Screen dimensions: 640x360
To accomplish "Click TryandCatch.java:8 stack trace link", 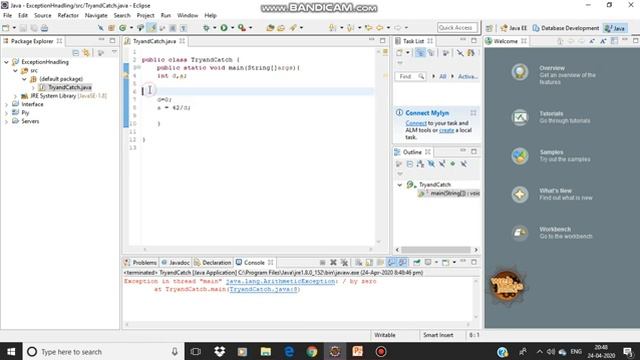I will [264, 289].
